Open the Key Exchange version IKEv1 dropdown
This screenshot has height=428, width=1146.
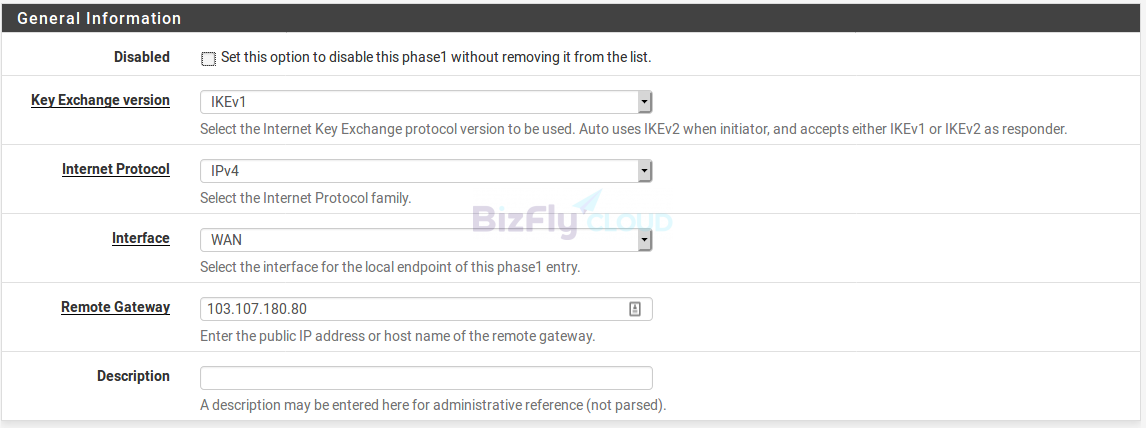click(x=426, y=102)
